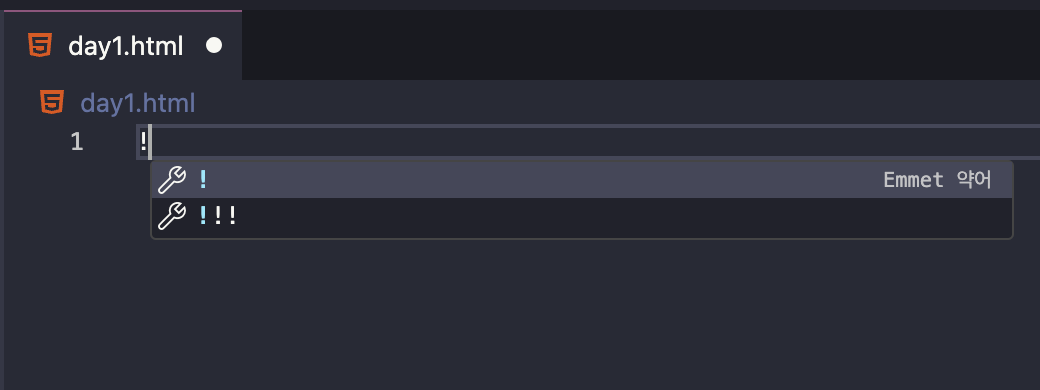This screenshot has width=1040, height=390.
Task: Click the unsaved-changes dot on day1.html tab
Action: pyautogui.click(x=214, y=46)
